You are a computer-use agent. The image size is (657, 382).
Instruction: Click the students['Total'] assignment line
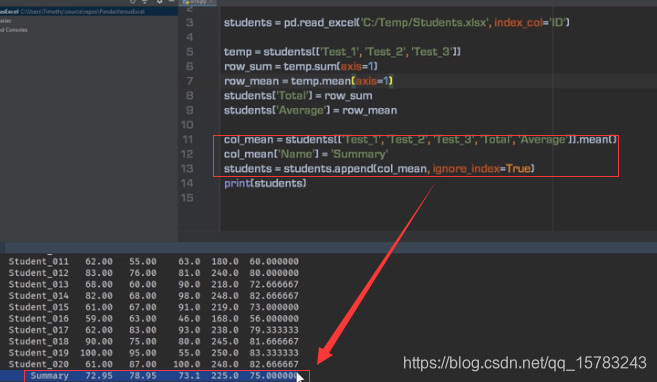pyautogui.click(x=298, y=96)
